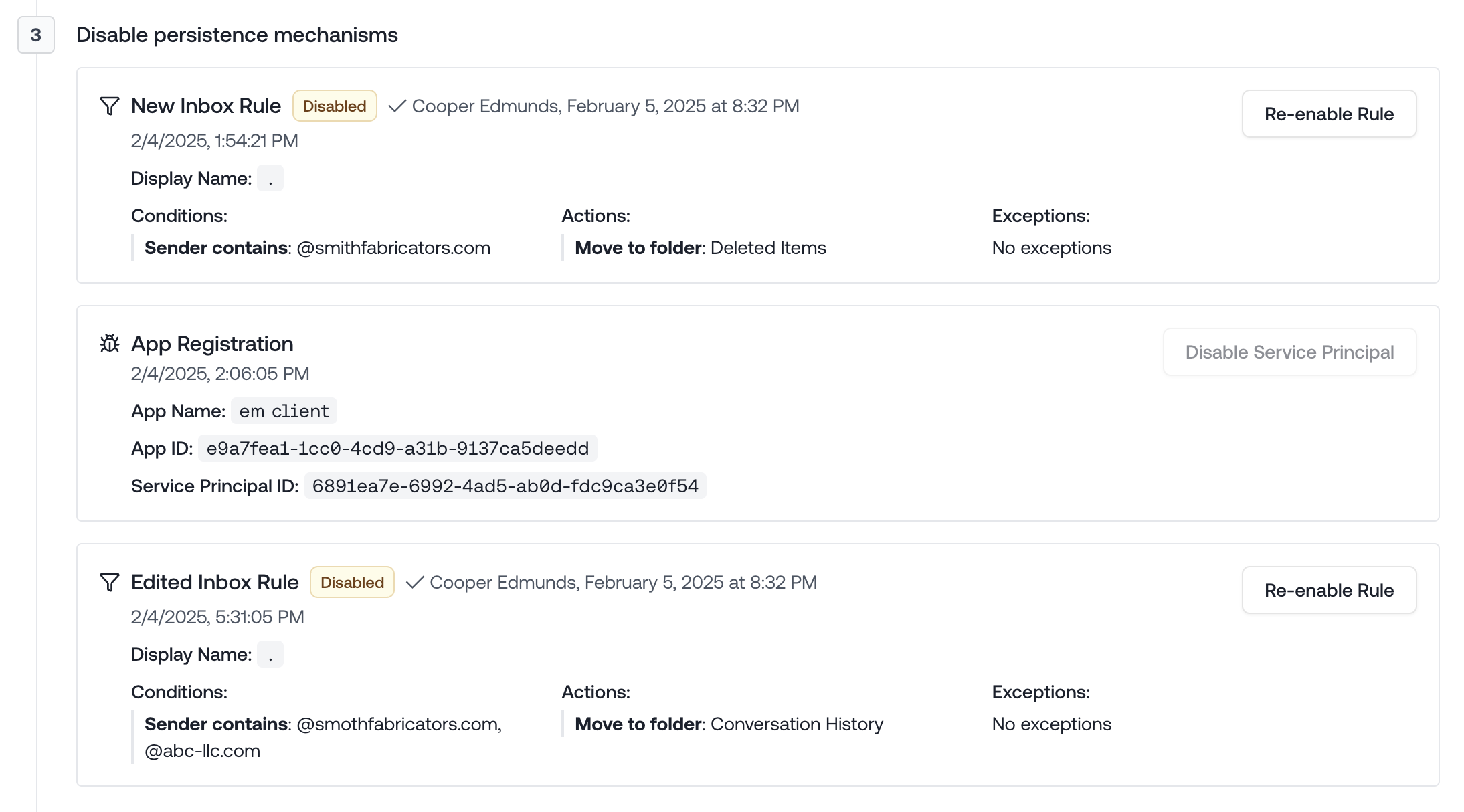Click bug icon next to App Registration
Viewport: 1464px width, 812px height.
pos(110,344)
